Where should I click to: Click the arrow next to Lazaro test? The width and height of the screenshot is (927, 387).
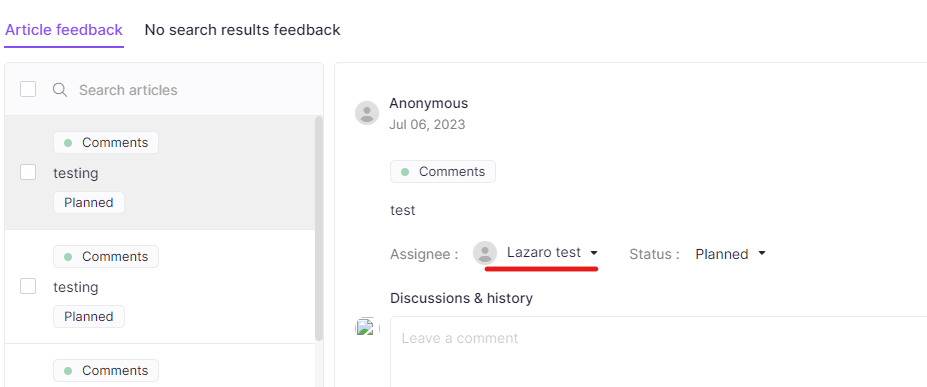pyautogui.click(x=594, y=253)
